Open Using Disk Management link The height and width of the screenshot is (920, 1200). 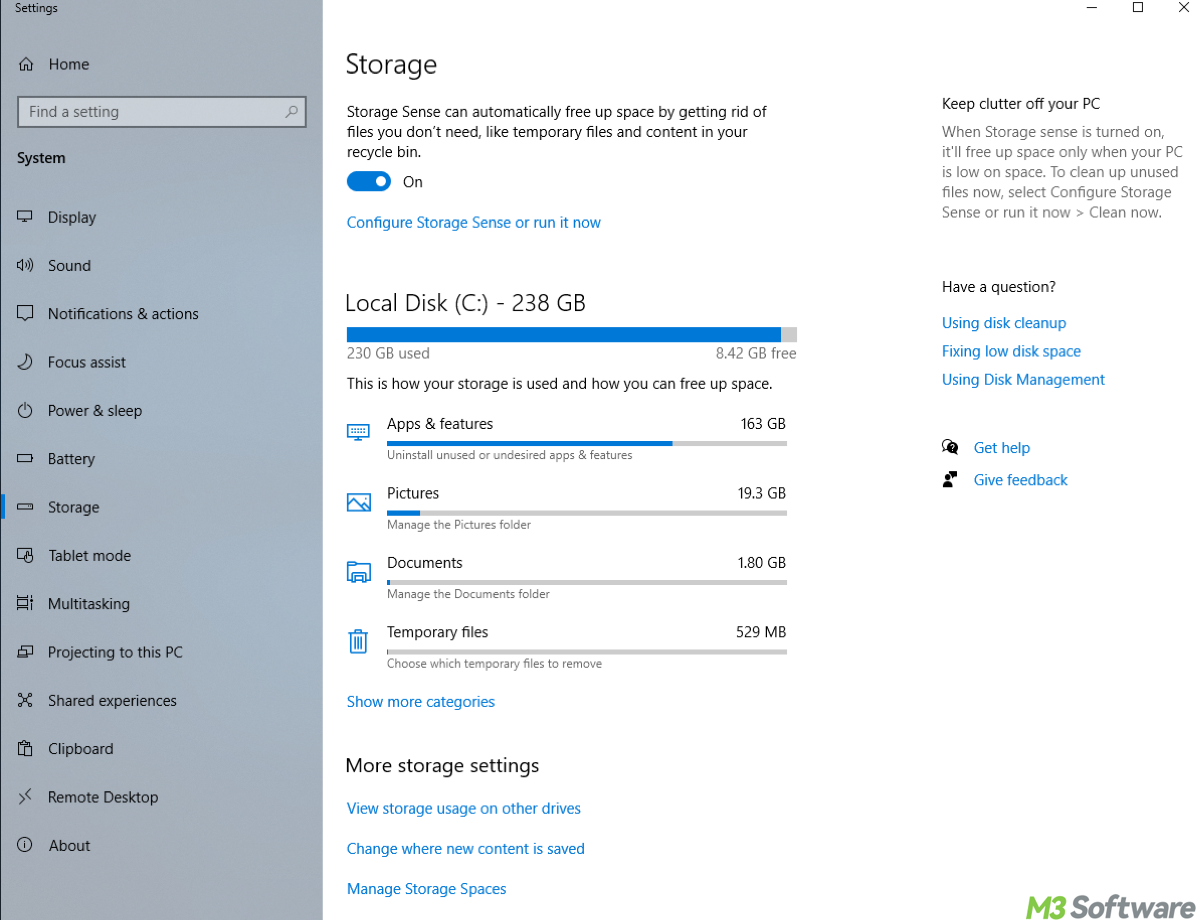point(1023,379)
